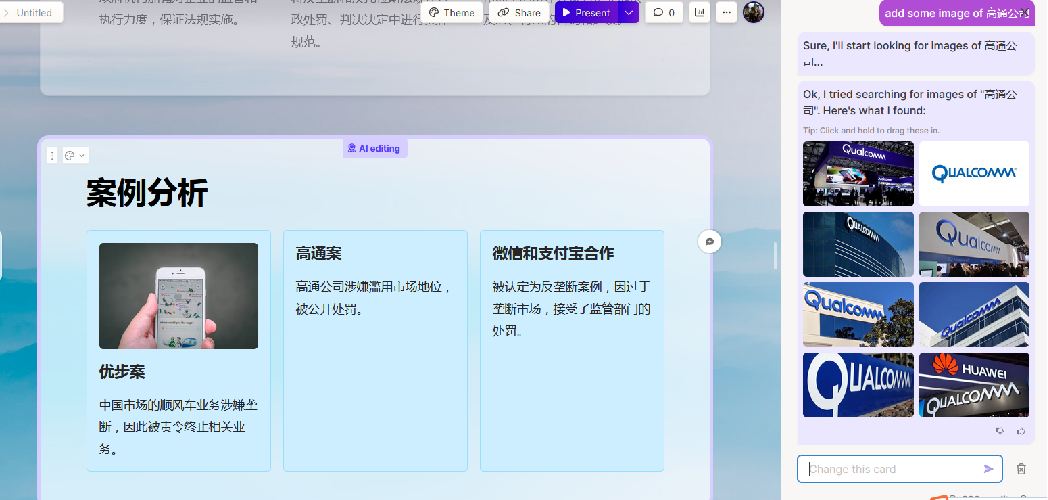The image size is (1048, 500).
Task: Open card drag handle menu
Action: (x=53, y=155)
